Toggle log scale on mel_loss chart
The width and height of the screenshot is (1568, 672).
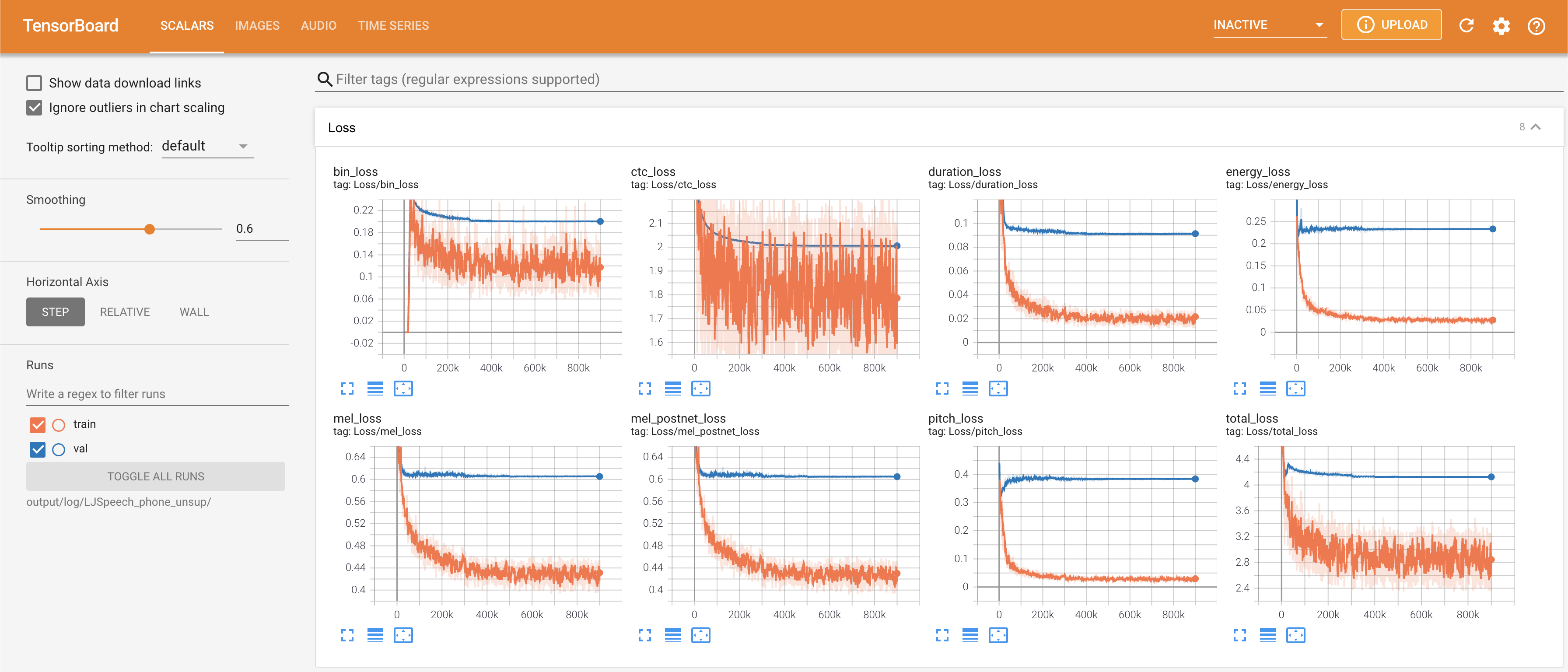[375, 636]
